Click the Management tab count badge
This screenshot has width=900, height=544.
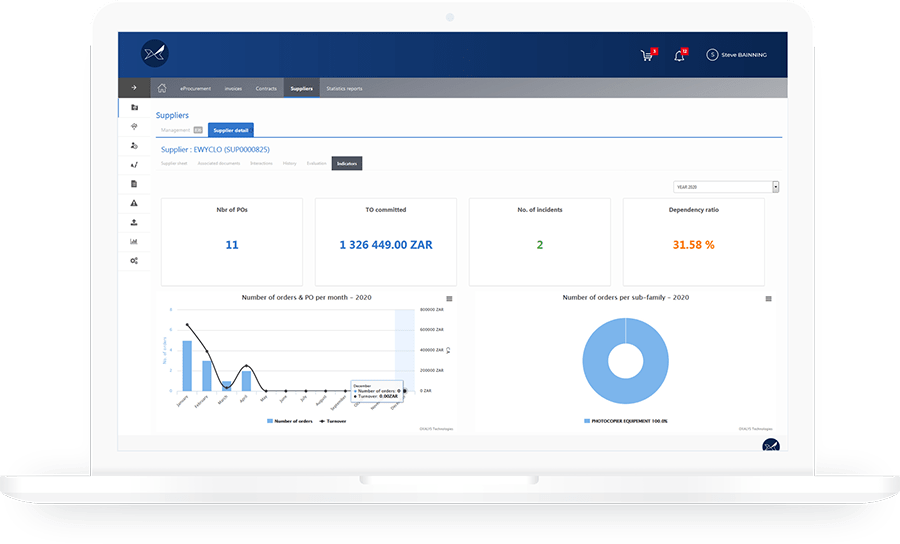click(198, 130)
